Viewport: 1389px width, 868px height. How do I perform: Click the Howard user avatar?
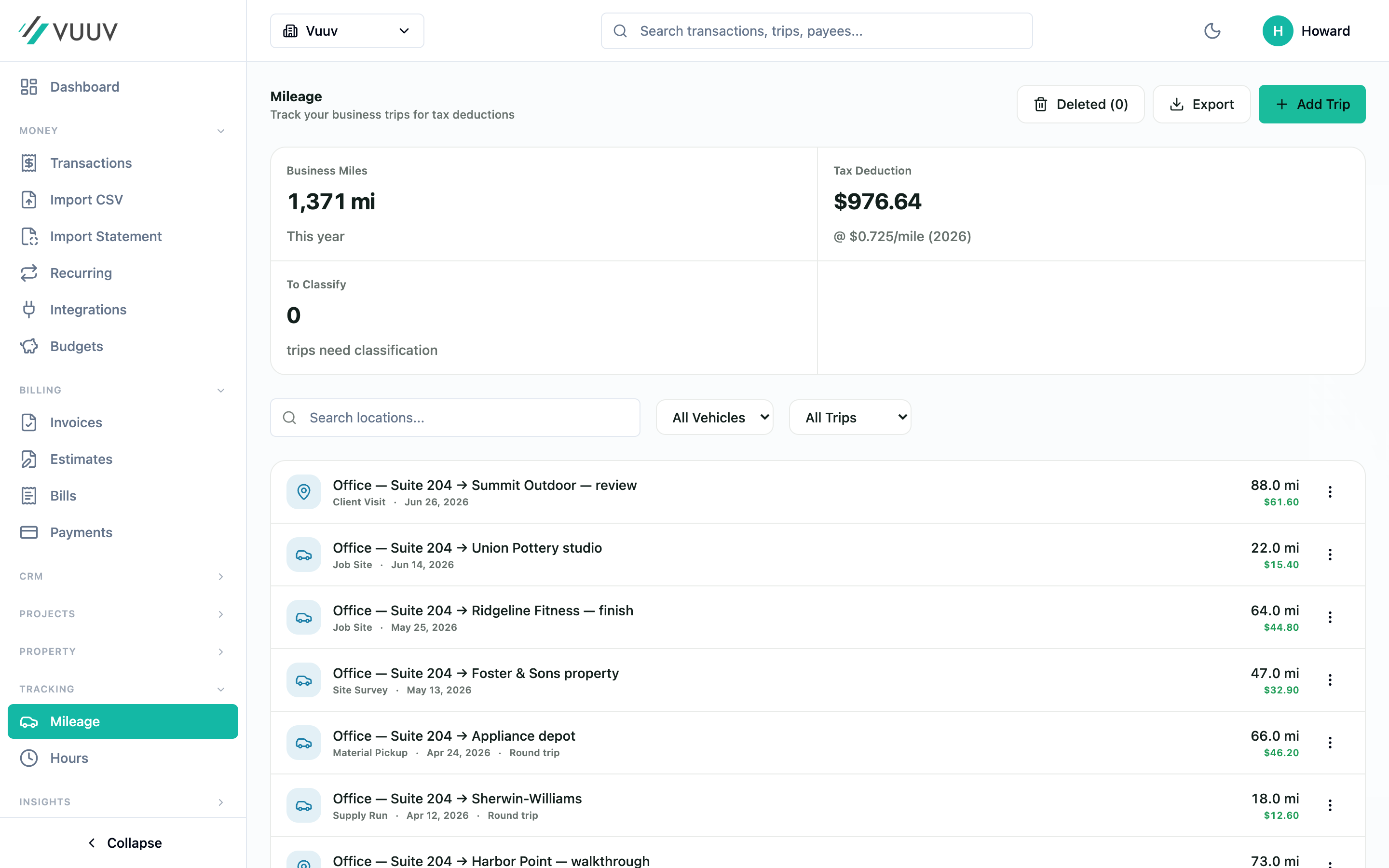point(1278,31)
